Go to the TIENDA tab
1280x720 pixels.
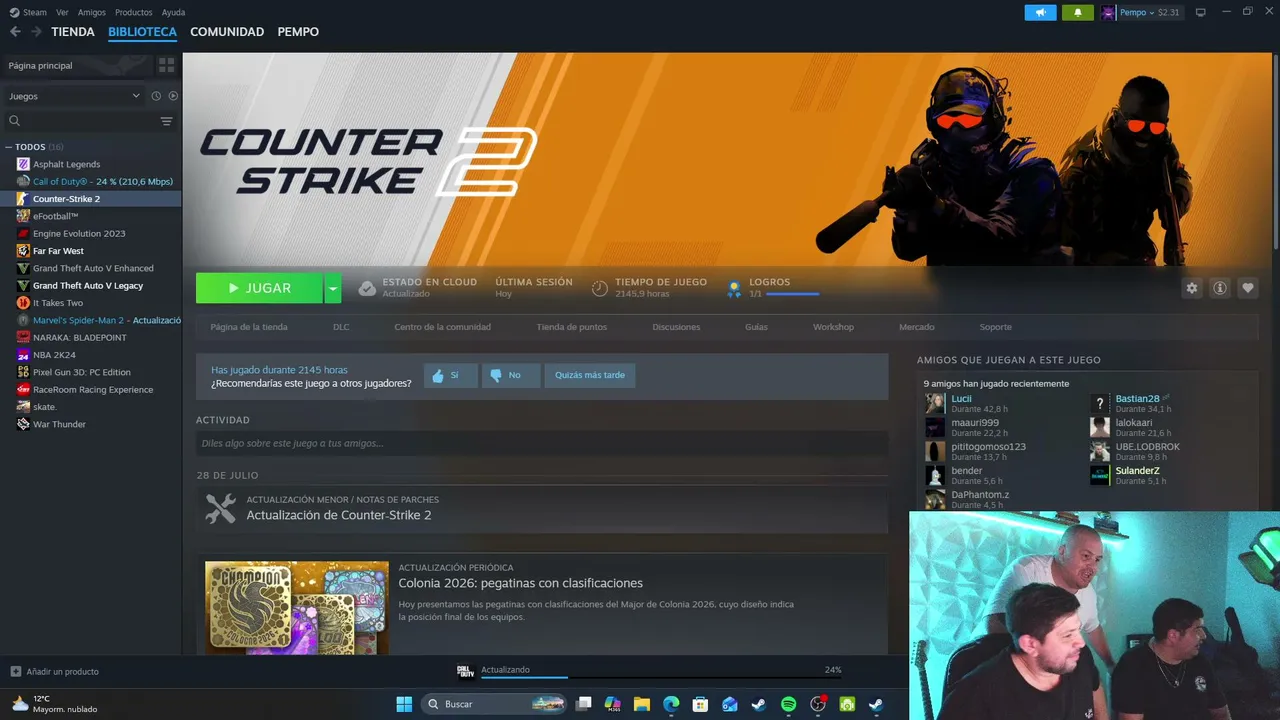(x=73, y=32)
